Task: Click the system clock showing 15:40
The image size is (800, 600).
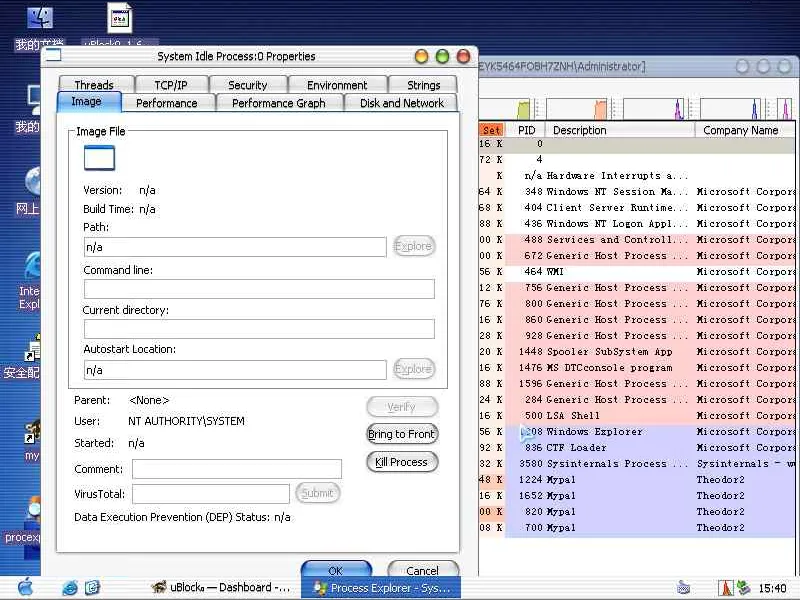Action: point(772,588)
